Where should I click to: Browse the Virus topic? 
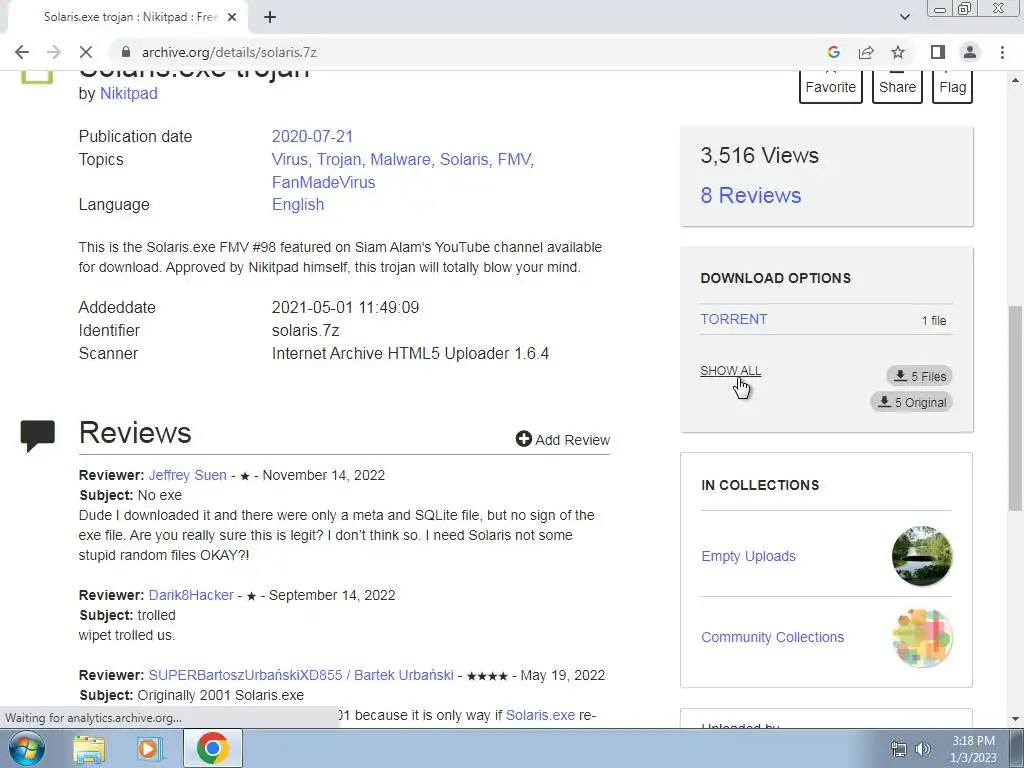point(289,159)
